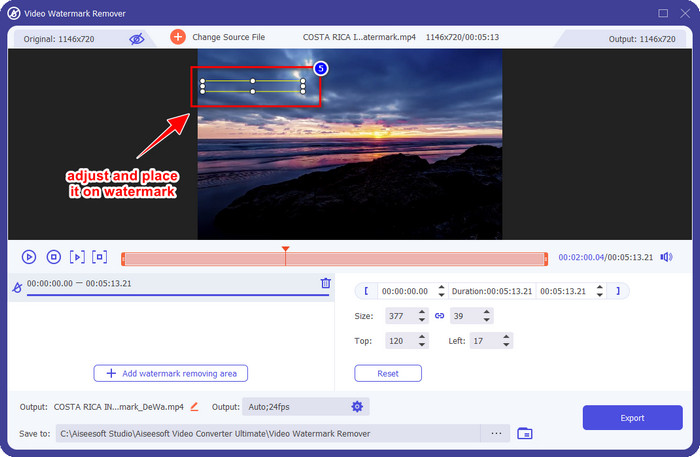The image size is (700, 457).
Task: Click the blue number badge on selection box
Action: (320, 68)
